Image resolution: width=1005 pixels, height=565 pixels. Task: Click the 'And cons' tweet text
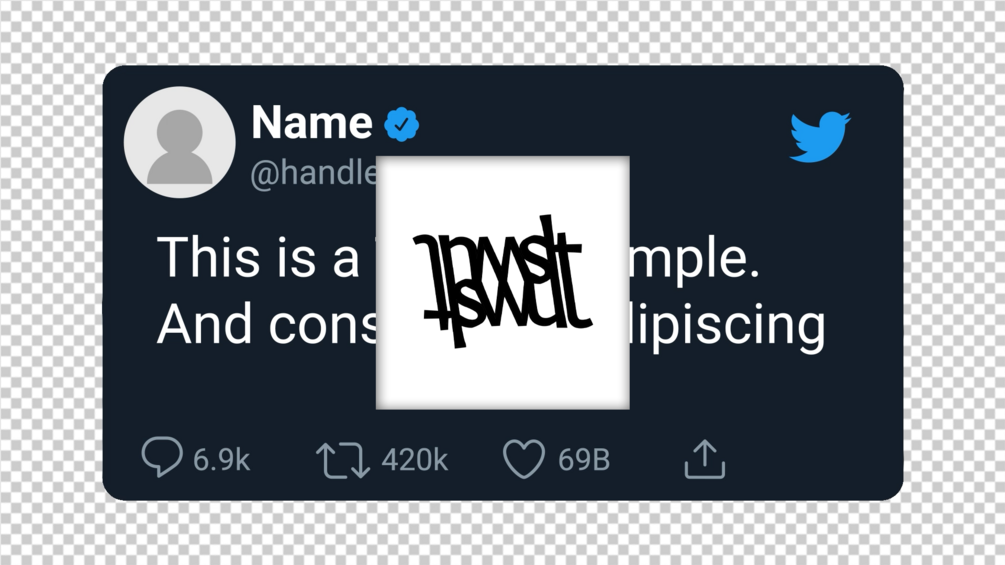point(265,324)
